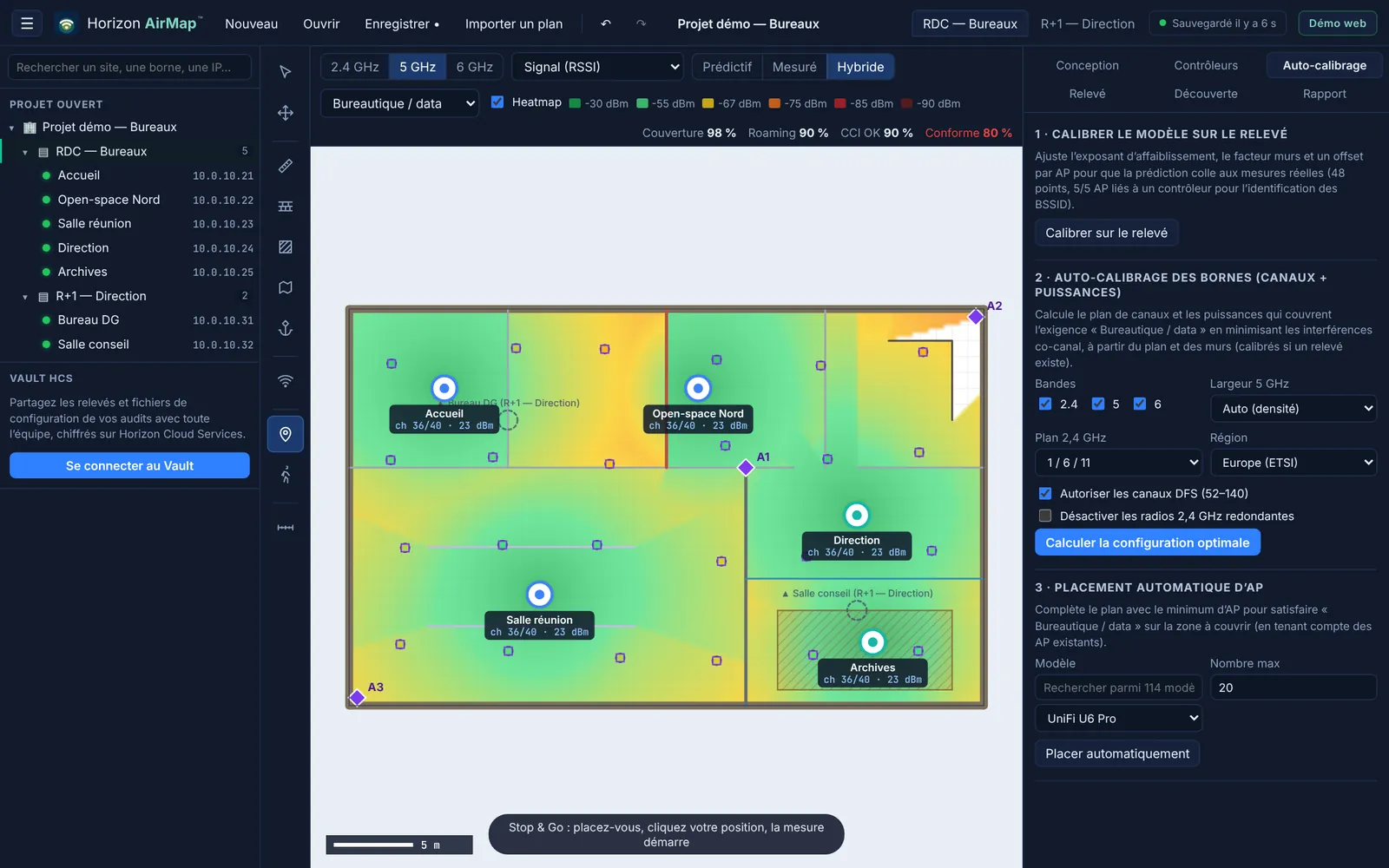
Task: Click the redo arrow icon
Action: click(642, 23)
